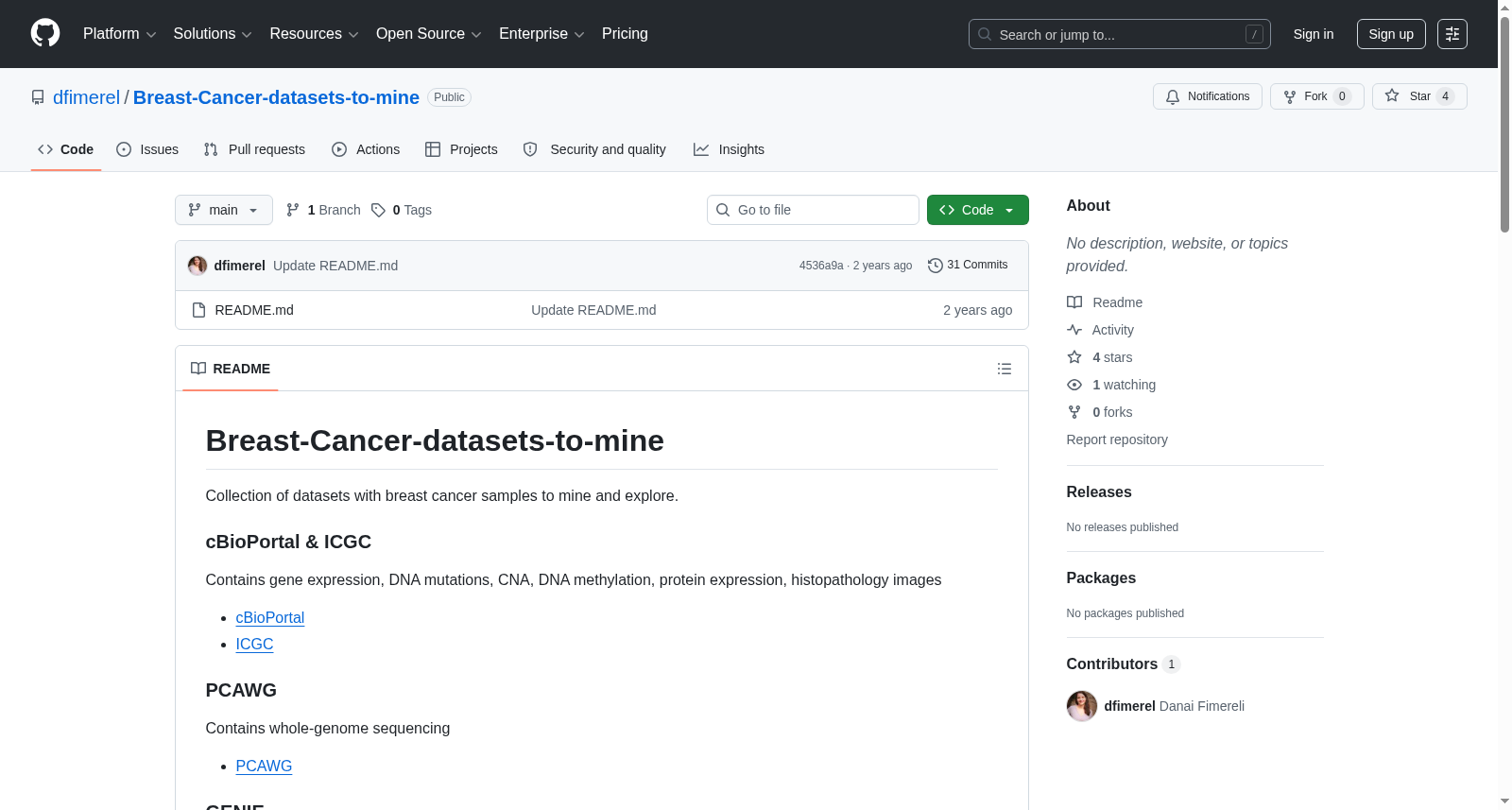Open latest commit message Update README.md
1512x810 pixels.
pos(335,266)
